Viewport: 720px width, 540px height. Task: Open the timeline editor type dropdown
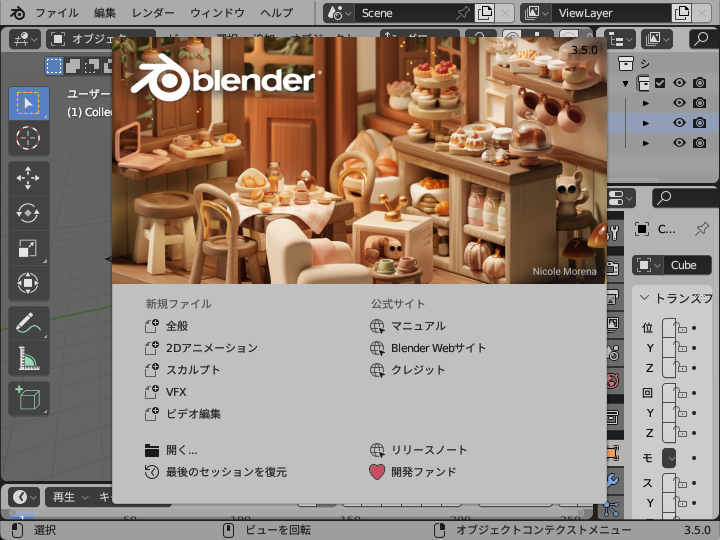point(24,497)
